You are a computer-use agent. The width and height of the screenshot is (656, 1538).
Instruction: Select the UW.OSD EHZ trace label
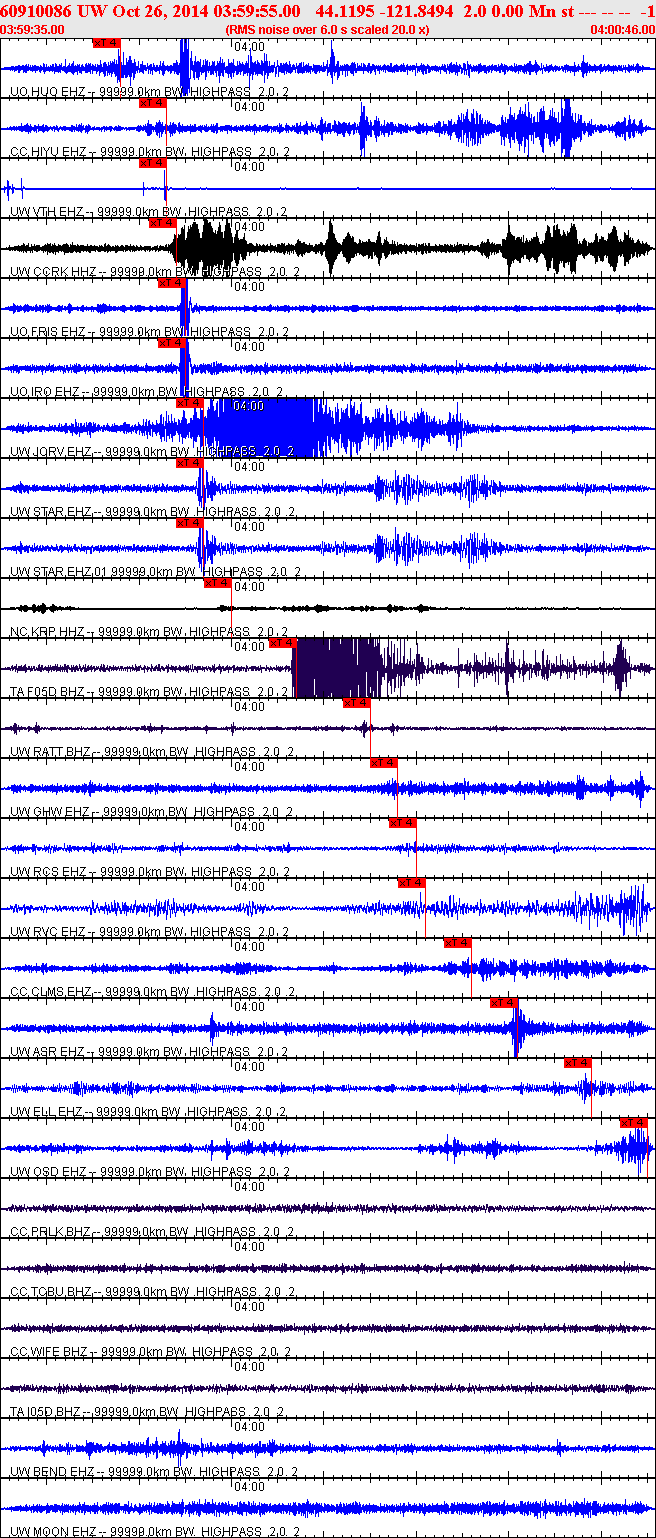149,1172
